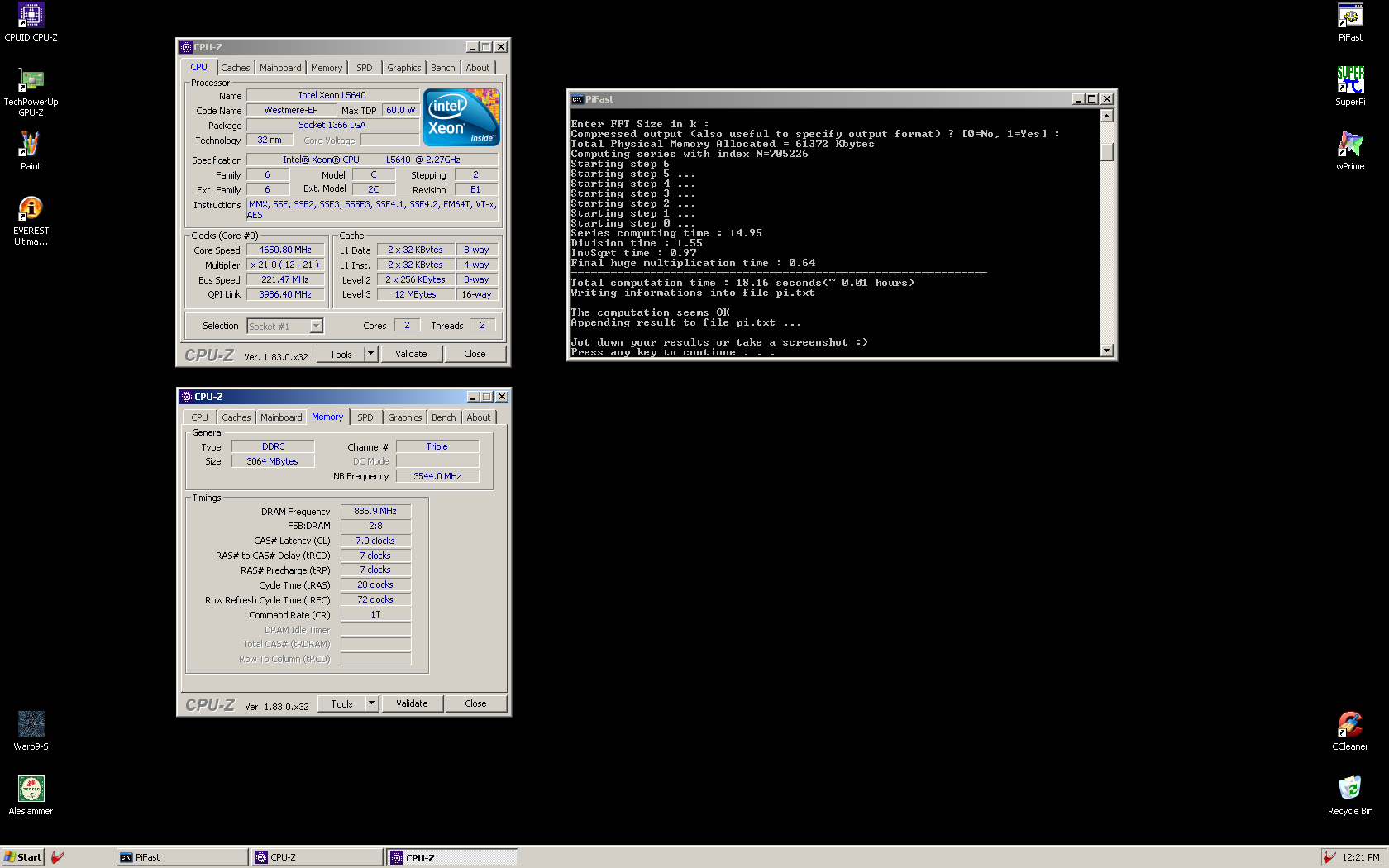Click the upper CPU-Z window title icon
Screen dimensions: 1389x868
[186, 47]
